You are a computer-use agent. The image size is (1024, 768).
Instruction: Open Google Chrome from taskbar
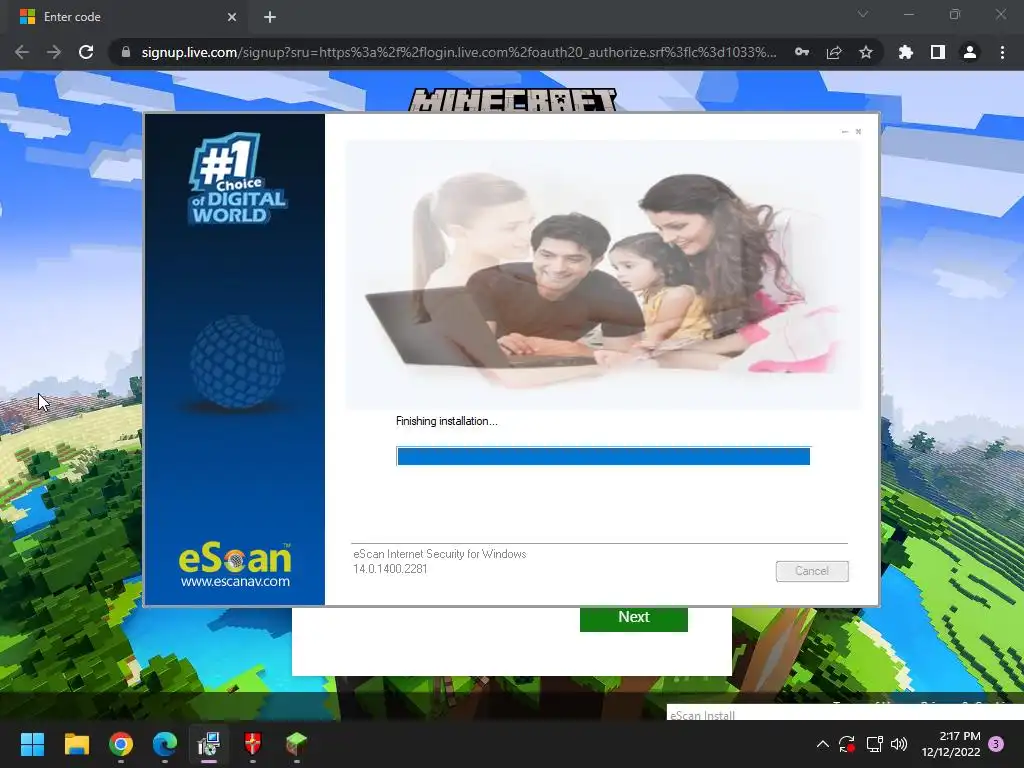pos(121,744)
